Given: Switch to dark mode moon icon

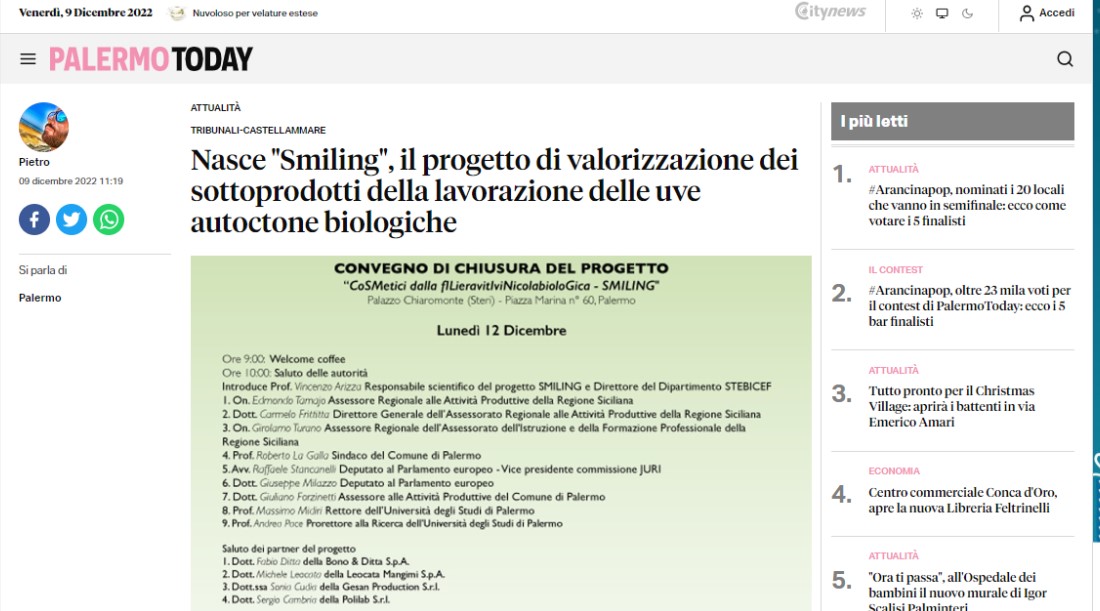Looking at the screenshot, I should click(x=967, y=13).
